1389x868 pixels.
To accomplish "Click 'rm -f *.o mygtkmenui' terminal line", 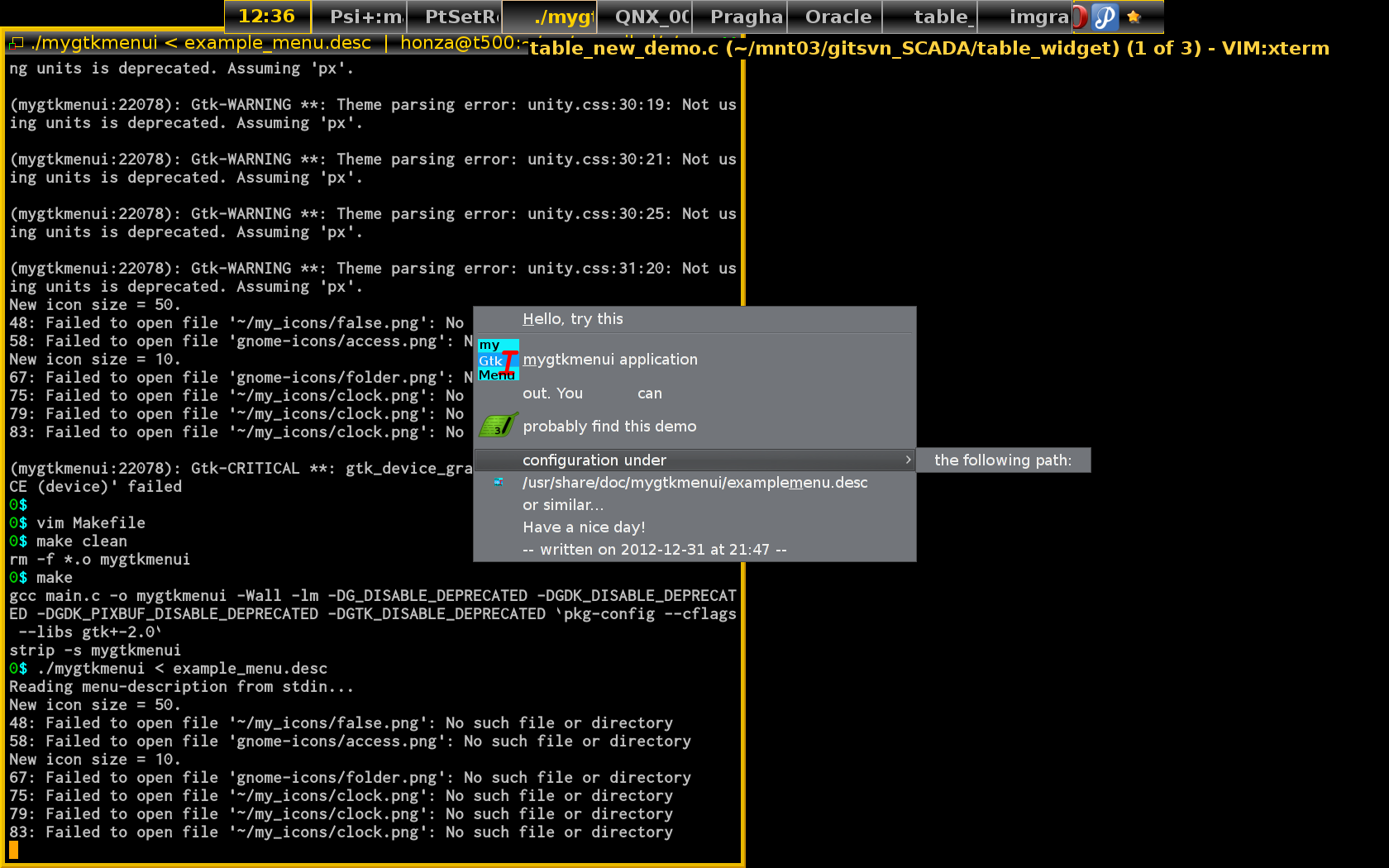I will (x=99, y=559).
